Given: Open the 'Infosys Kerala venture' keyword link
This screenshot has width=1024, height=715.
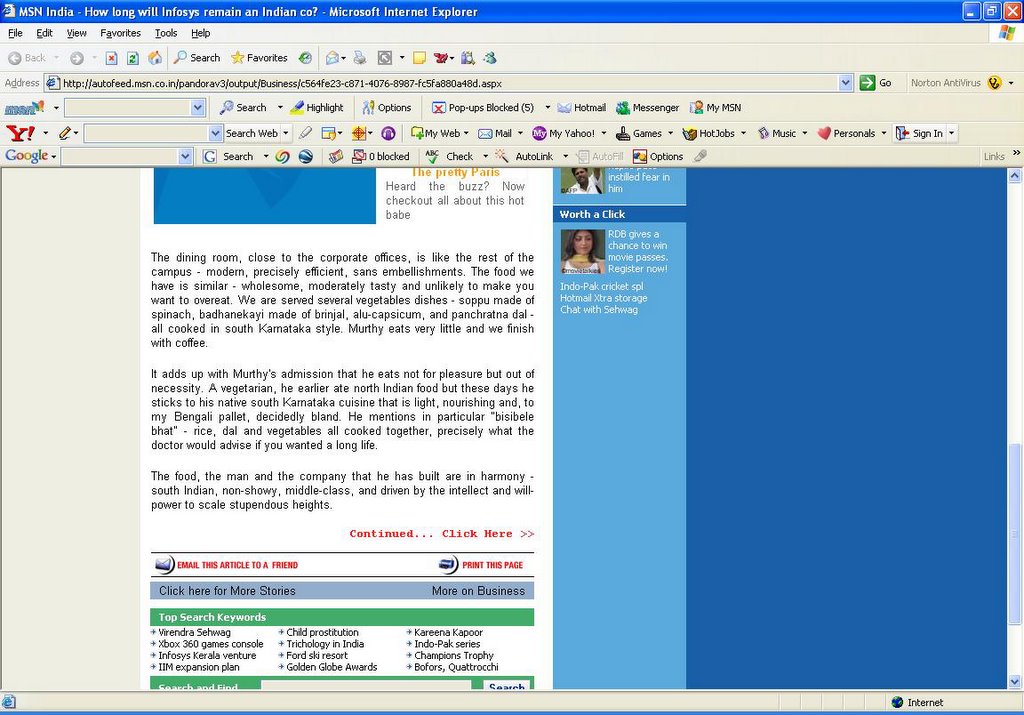Looking at the screenshot, I should coord(207,656).
